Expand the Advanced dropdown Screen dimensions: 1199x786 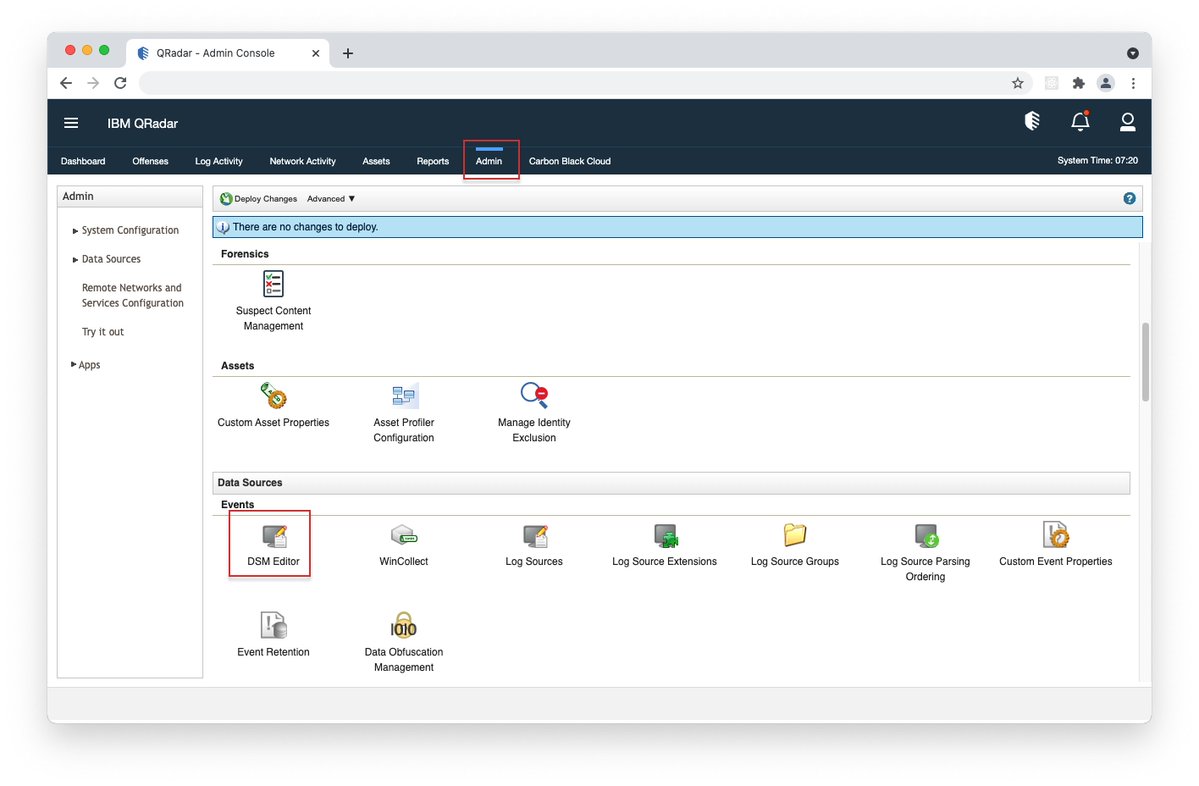coord(330,199)
